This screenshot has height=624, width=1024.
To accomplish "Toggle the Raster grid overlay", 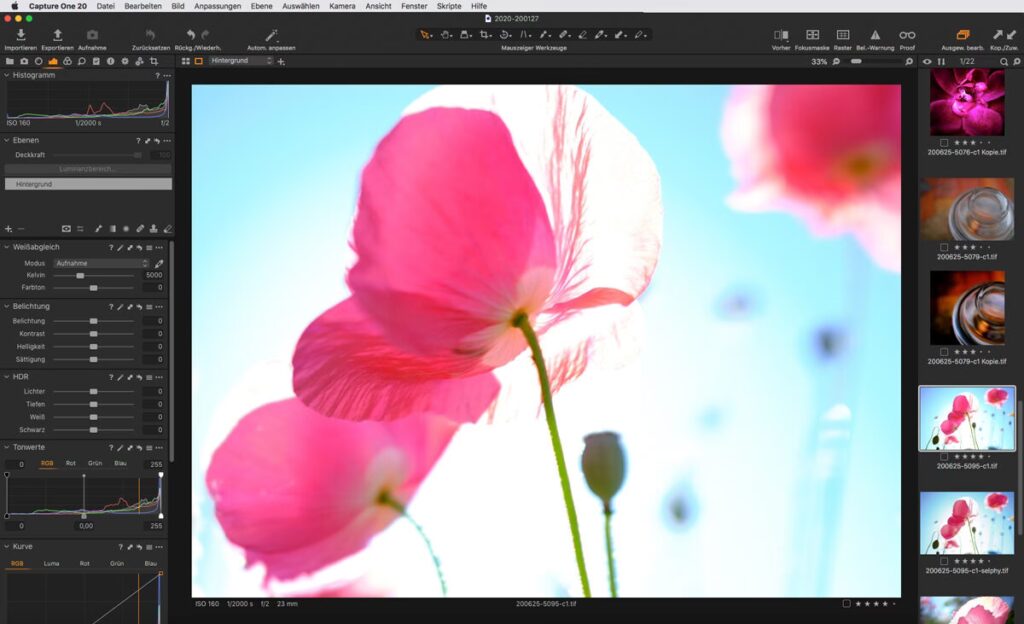I will click(x=843, y=35).
